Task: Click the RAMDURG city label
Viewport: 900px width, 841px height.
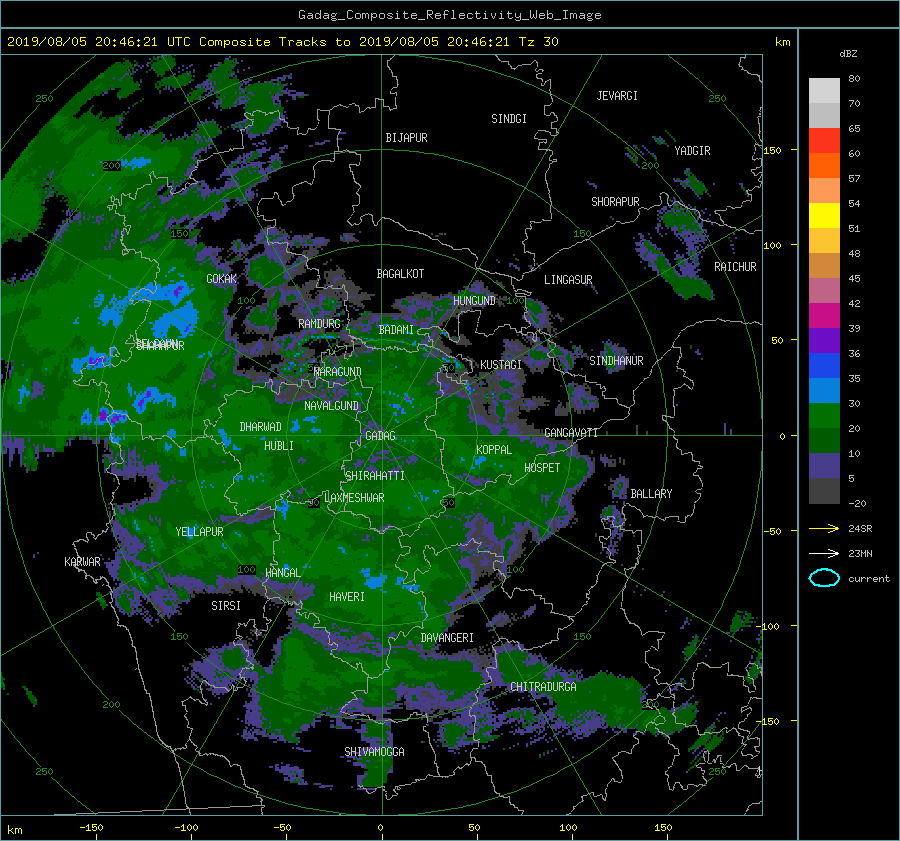Action: pyautogui.click(x=319, y=324)
